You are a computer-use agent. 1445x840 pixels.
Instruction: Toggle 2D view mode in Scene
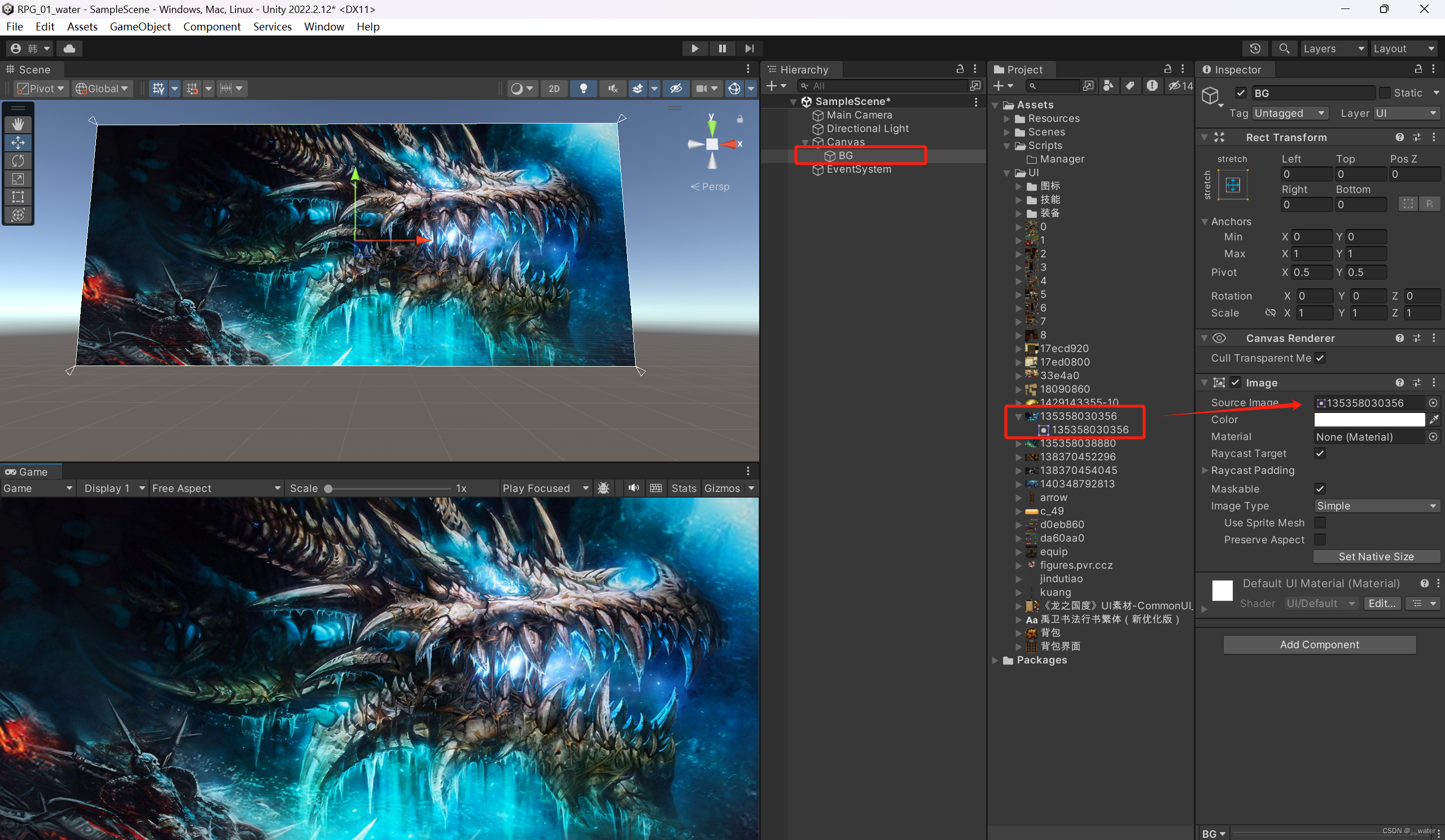pos(554,88)
